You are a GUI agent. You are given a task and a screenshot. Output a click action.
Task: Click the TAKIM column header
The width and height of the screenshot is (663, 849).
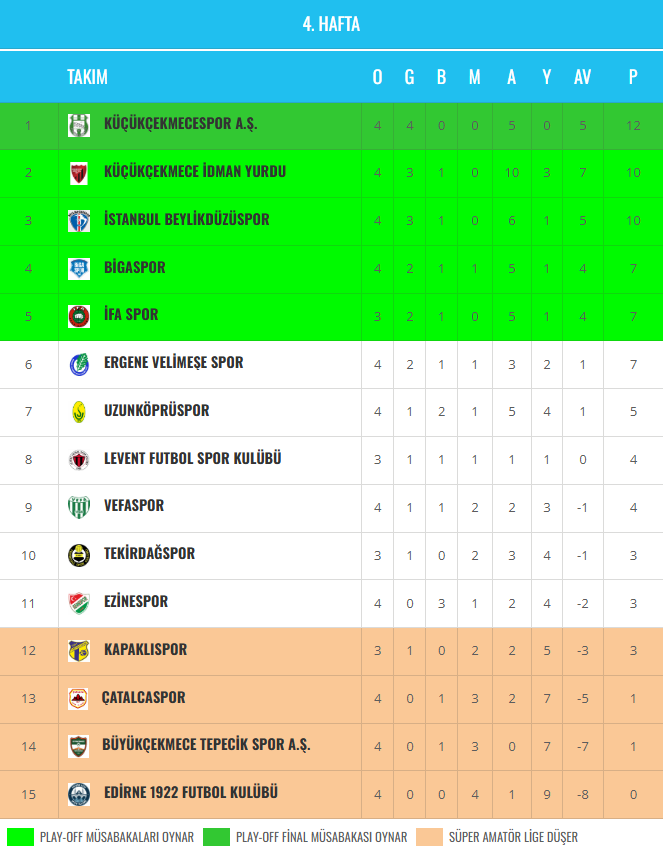click(x=87, y=77)
